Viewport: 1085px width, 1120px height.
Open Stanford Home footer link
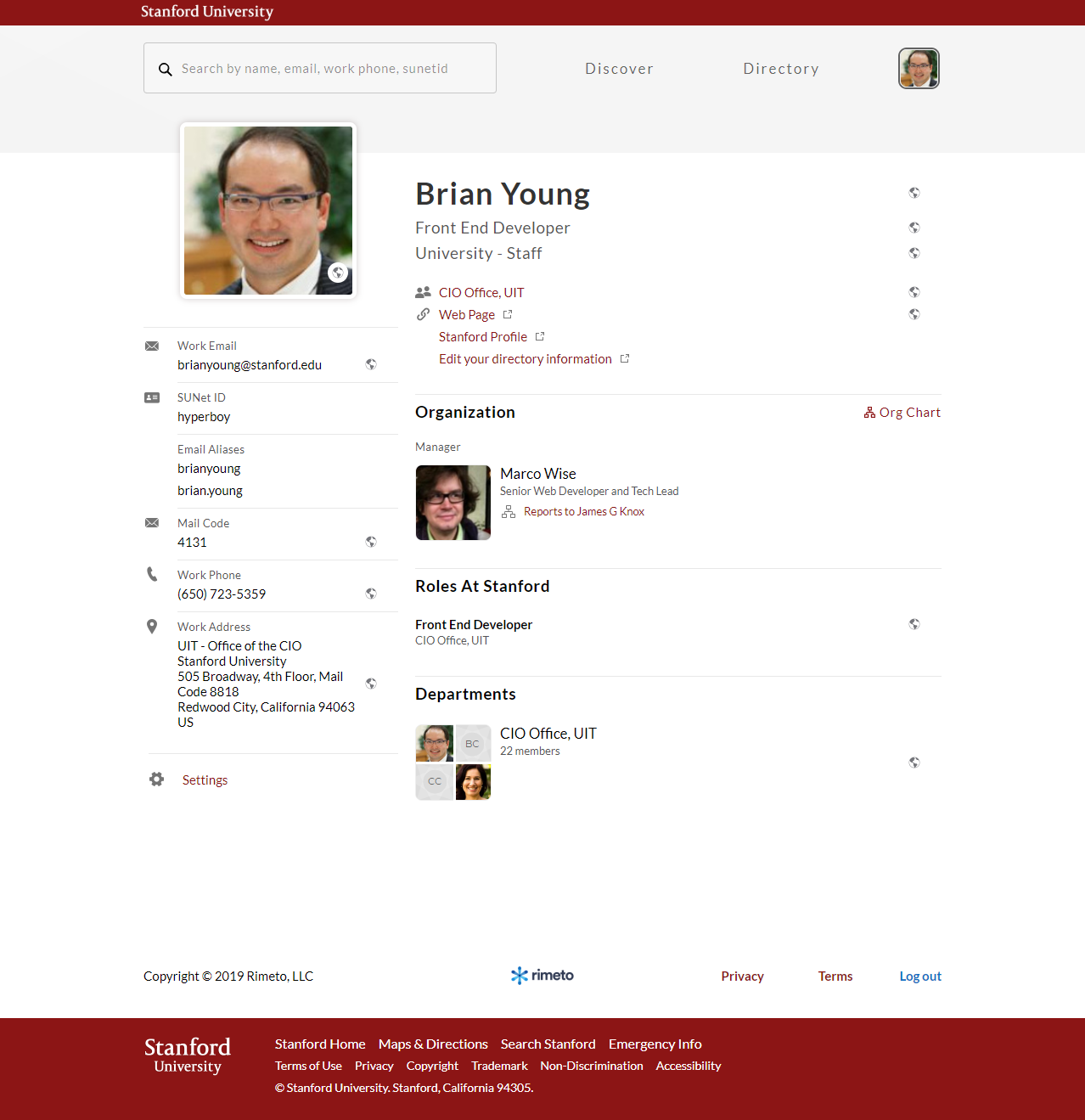click(x=320, y=1044)
